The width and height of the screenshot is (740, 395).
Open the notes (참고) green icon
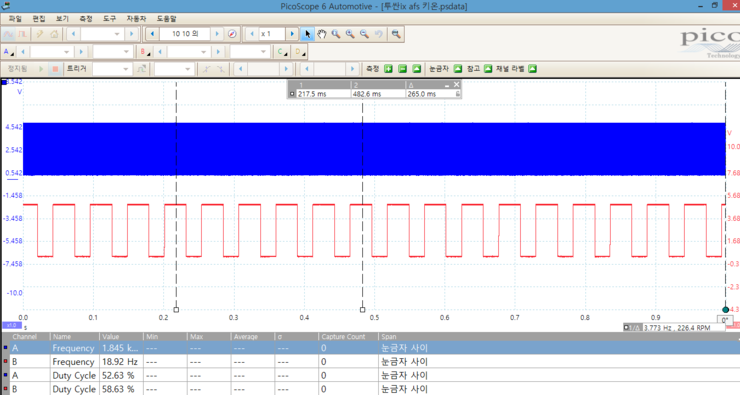coord(488,69)
